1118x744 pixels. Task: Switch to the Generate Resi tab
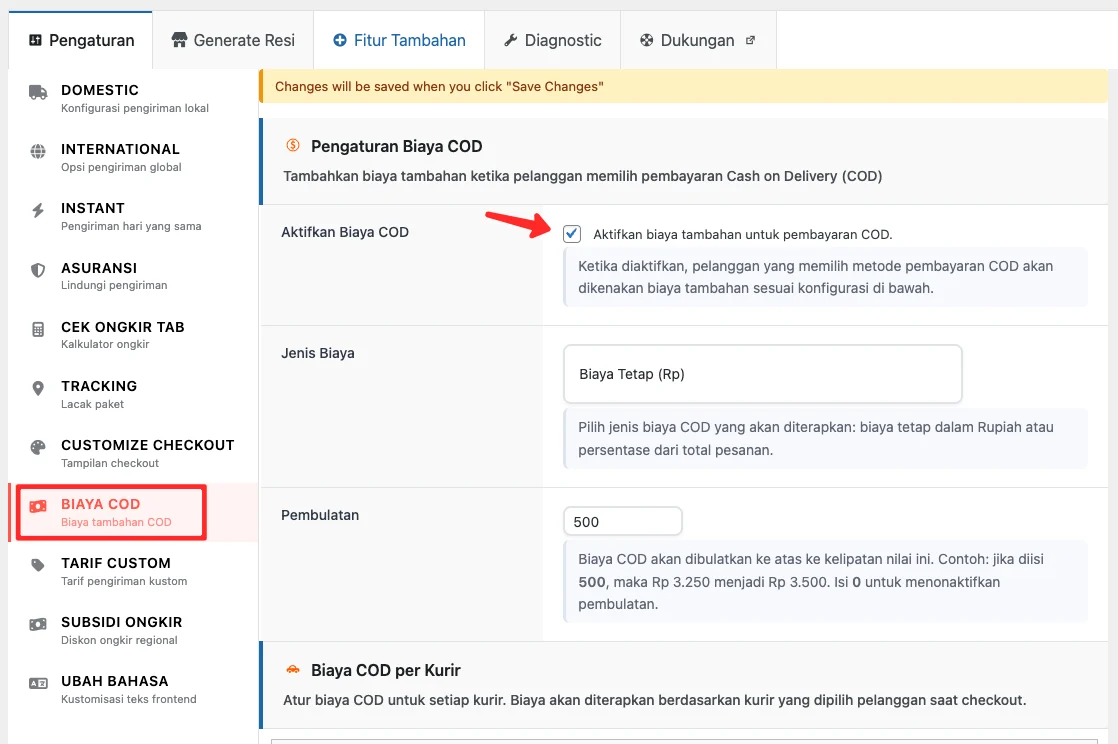[232, 39]
